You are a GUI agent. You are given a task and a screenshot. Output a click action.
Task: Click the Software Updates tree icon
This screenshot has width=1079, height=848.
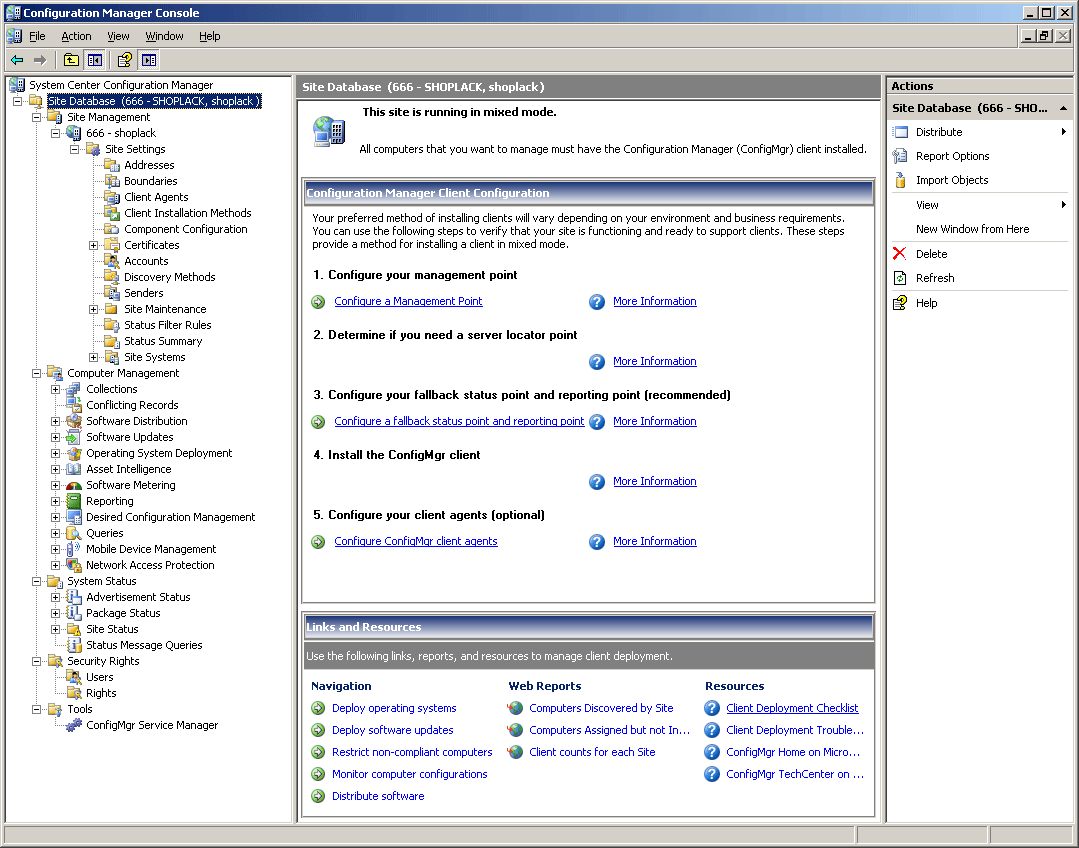pos(74,437)
